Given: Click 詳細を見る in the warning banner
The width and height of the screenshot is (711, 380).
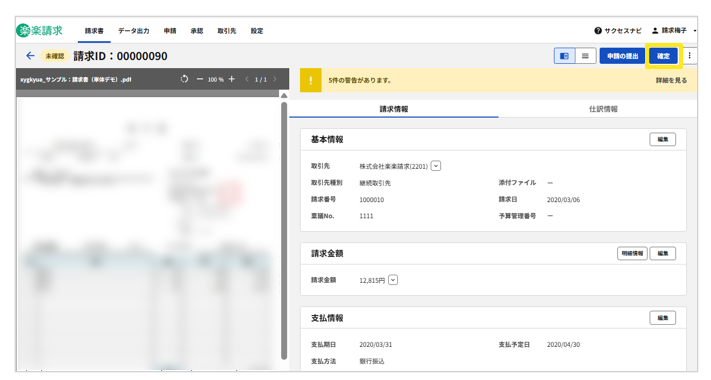Looking at the screenshot, I should (671, 80).
